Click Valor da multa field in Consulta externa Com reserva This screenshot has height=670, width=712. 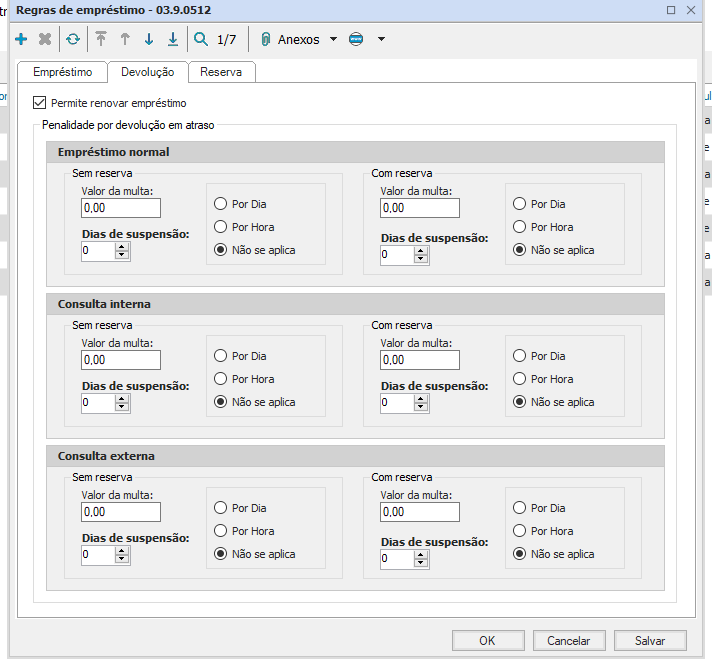420,512
